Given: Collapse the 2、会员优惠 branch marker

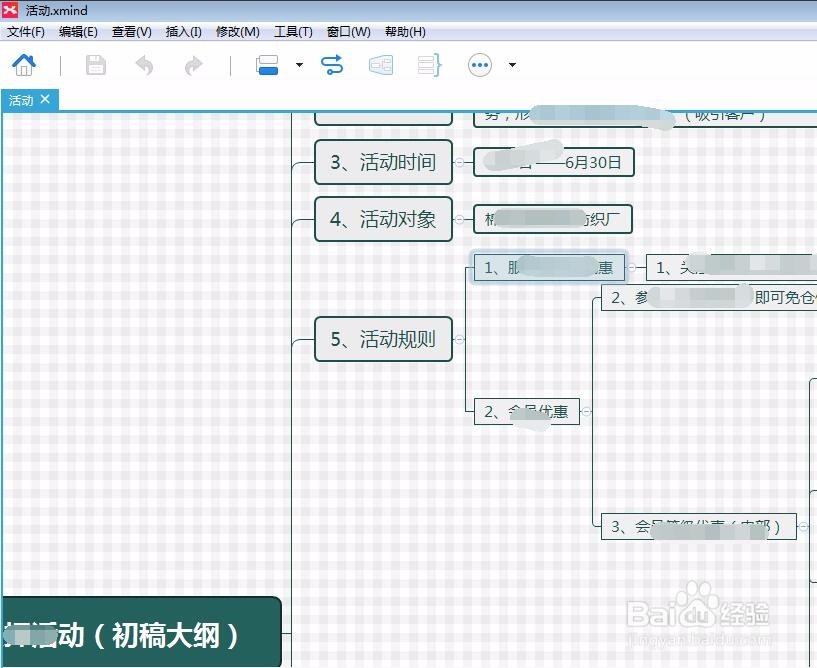Looking at the screenshot, I should click(586, 411).
